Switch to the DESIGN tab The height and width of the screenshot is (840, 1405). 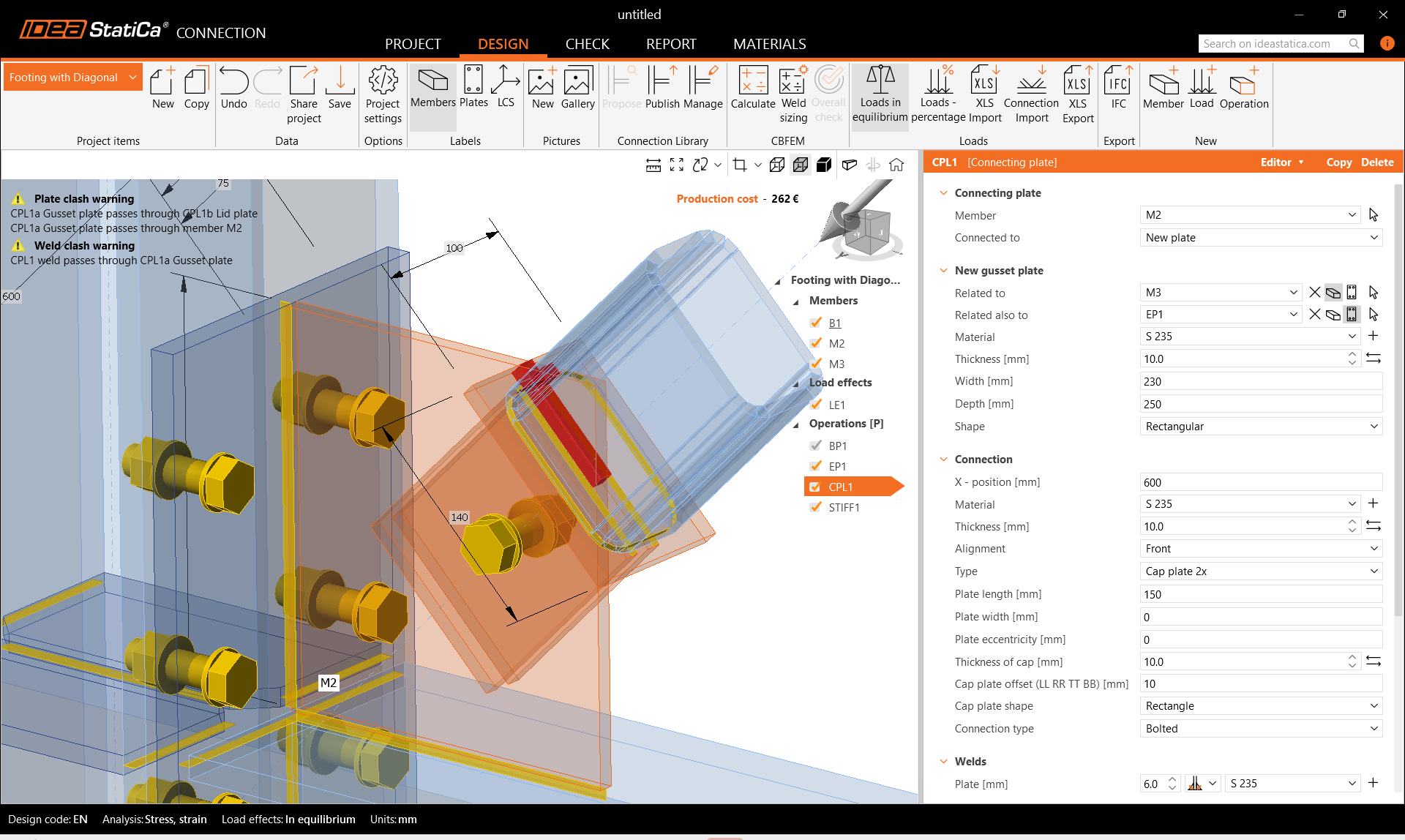click(503, 44)
